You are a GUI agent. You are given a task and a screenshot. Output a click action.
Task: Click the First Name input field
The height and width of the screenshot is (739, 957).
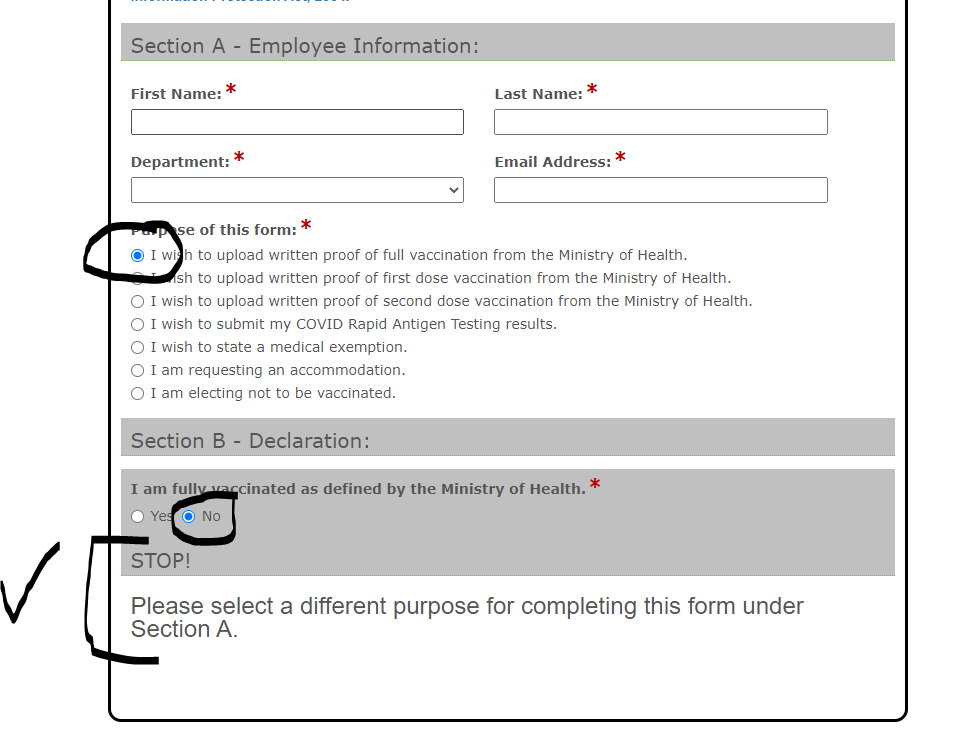297,122
